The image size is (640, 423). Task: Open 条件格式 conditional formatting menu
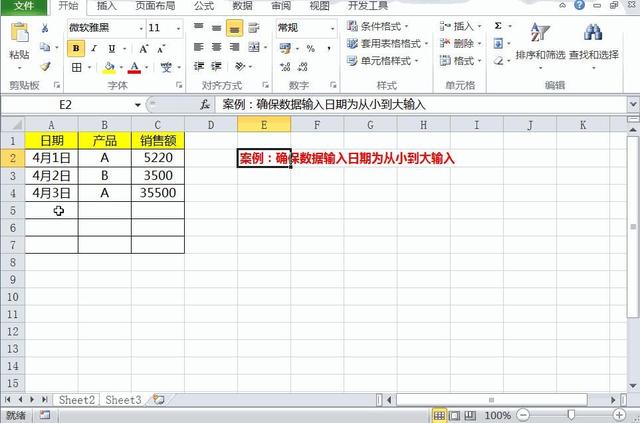[378, 27]
